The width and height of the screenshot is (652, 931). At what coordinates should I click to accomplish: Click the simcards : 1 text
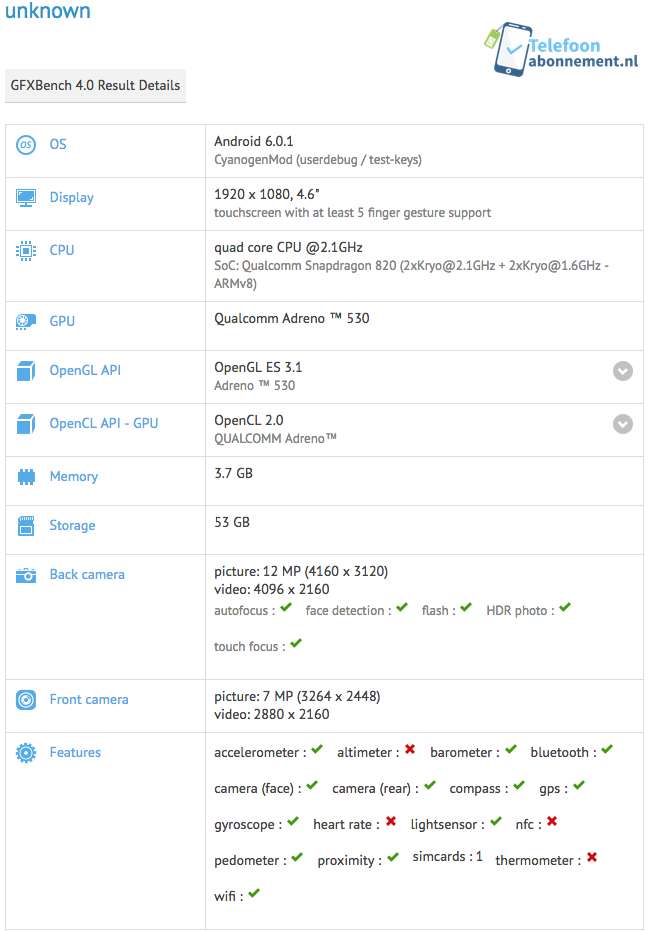pyautogui.click(x=448, y=857)
